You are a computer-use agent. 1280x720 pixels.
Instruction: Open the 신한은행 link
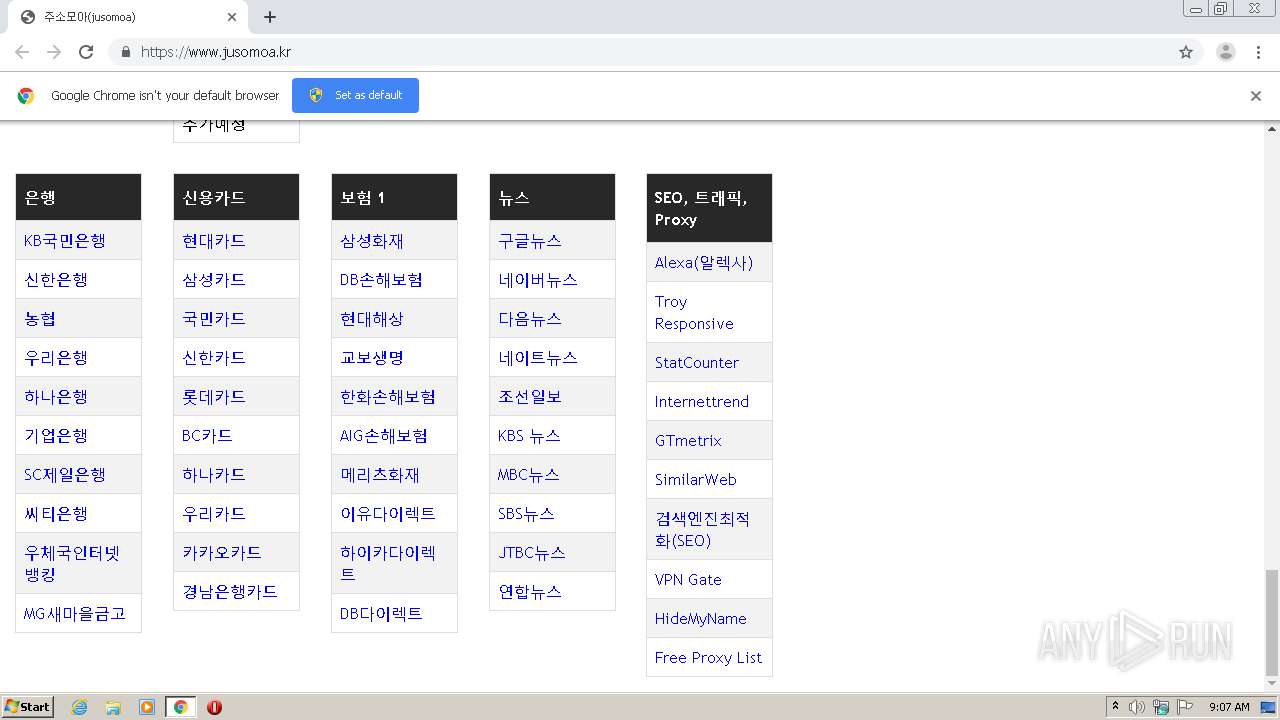[x=56, y=280]
